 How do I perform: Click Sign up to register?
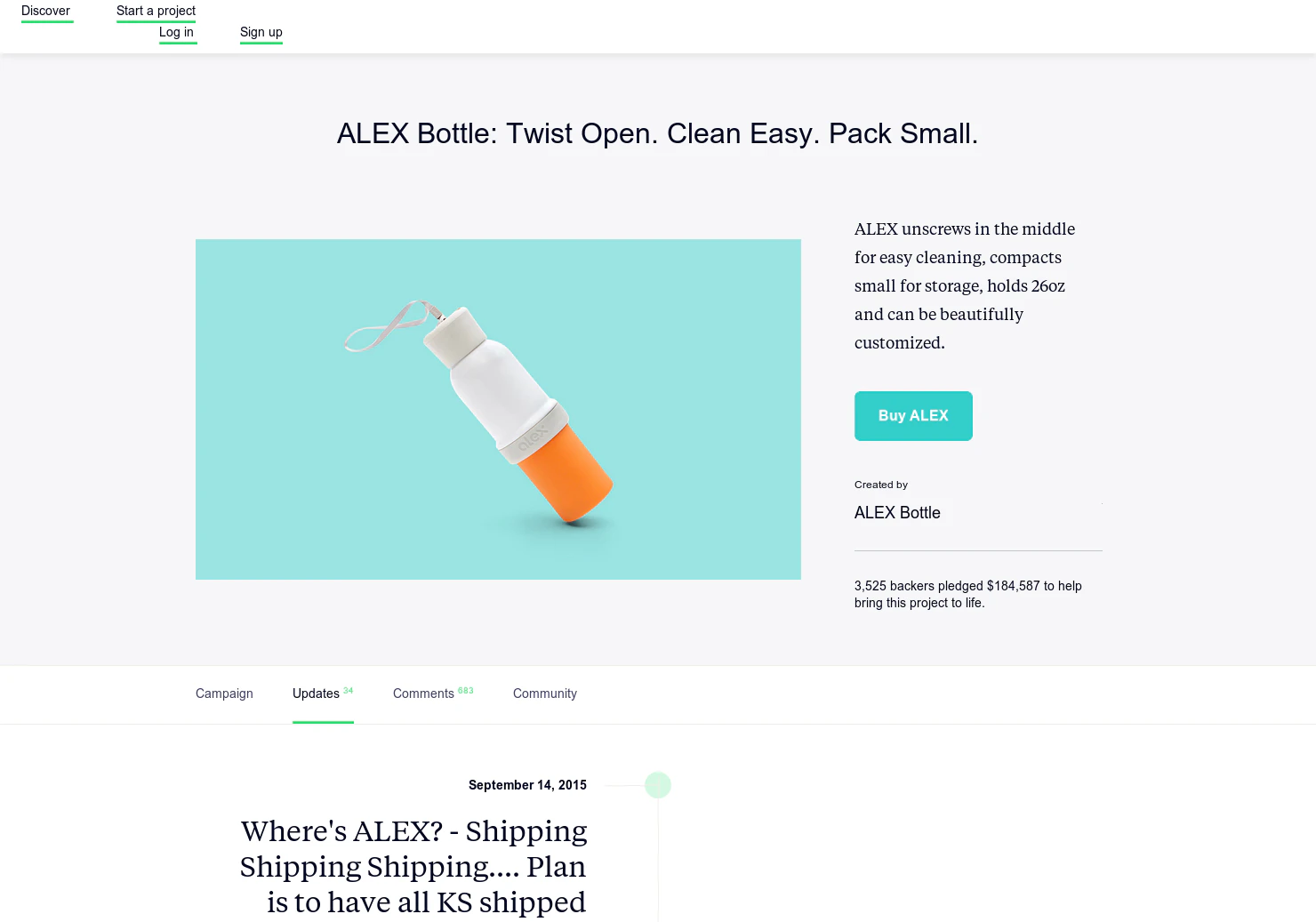pyautogui.click(x=261, y=32)
